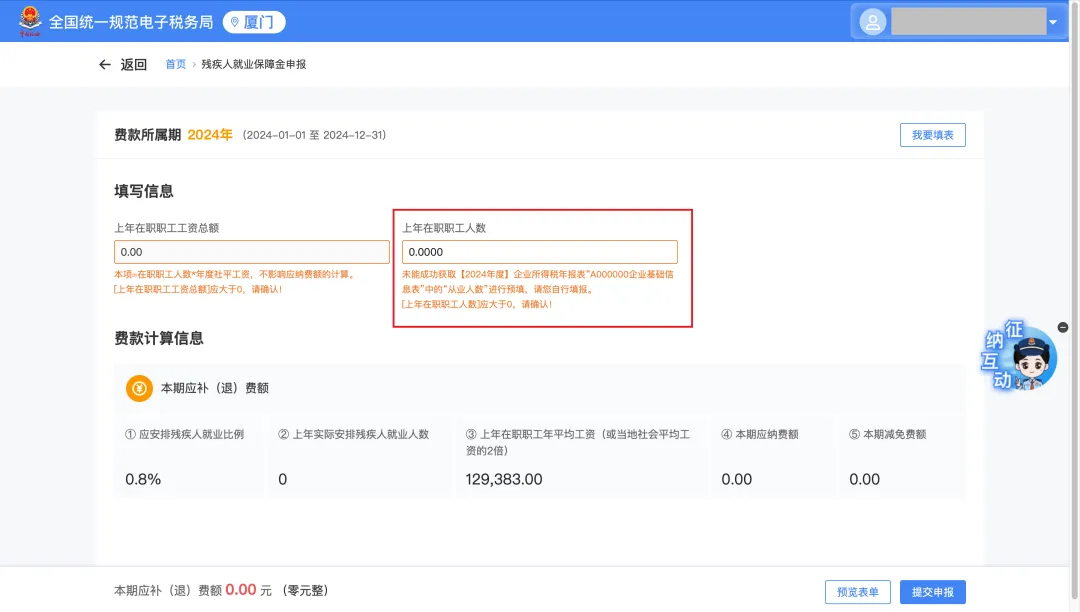Click the breadcrumb chevron separator after 首页
1080x612 pixels.
point(194,64)
